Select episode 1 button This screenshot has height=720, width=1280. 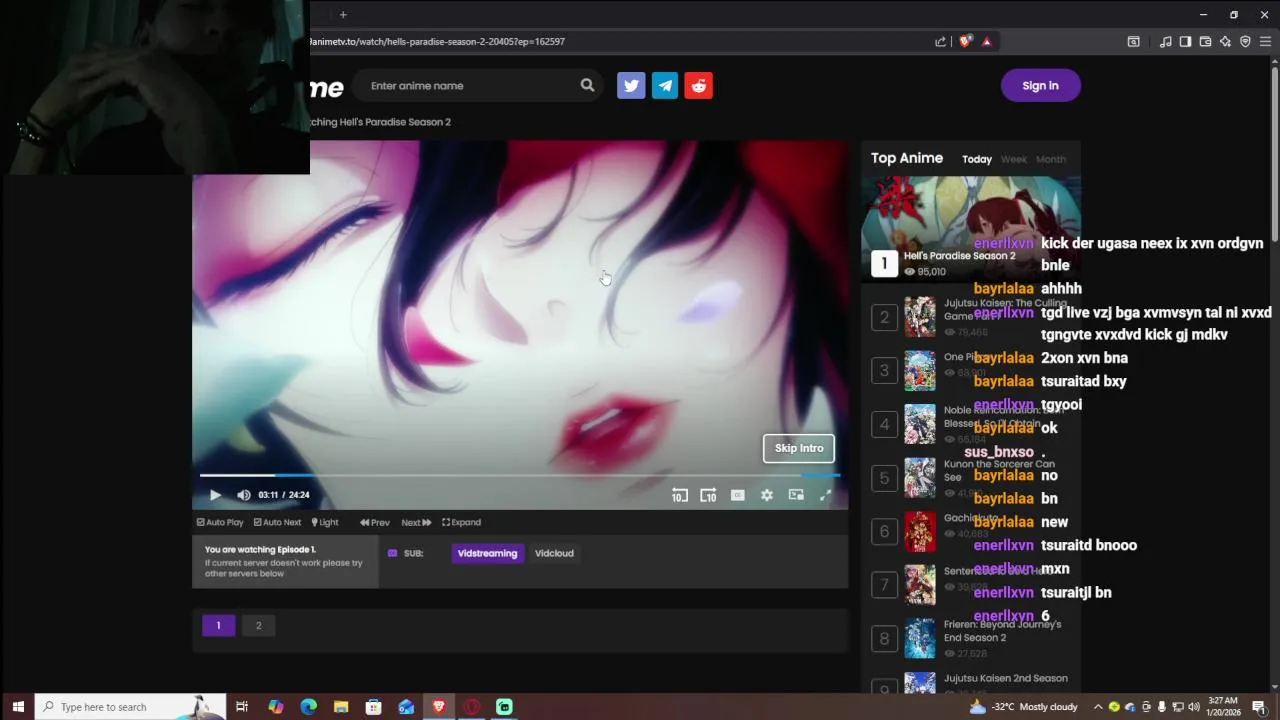pos(218,625)
